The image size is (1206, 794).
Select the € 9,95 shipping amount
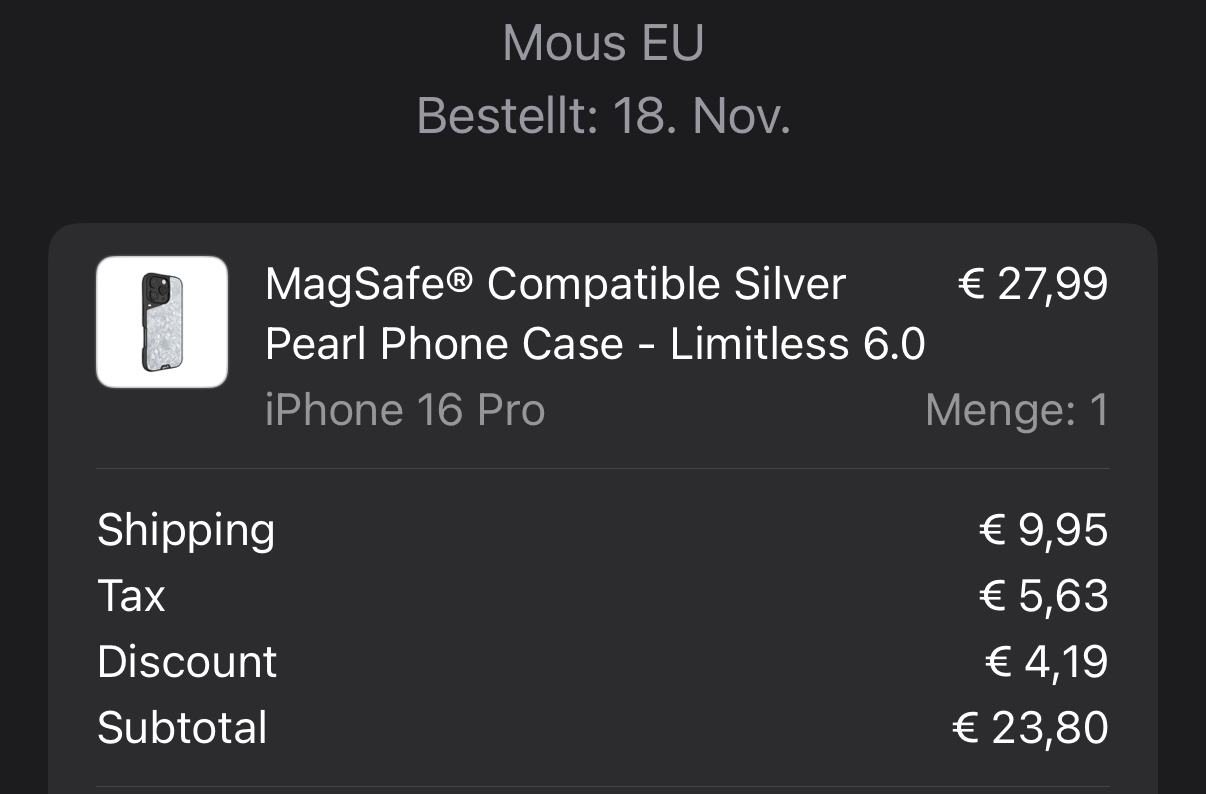[1043, 530]
